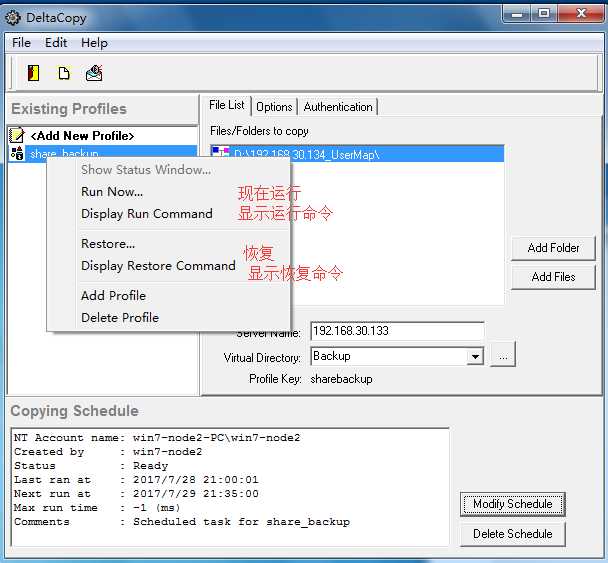Click the Add Files button
The height and width of the screenshot is (563, 608).
tap(553, 277)
